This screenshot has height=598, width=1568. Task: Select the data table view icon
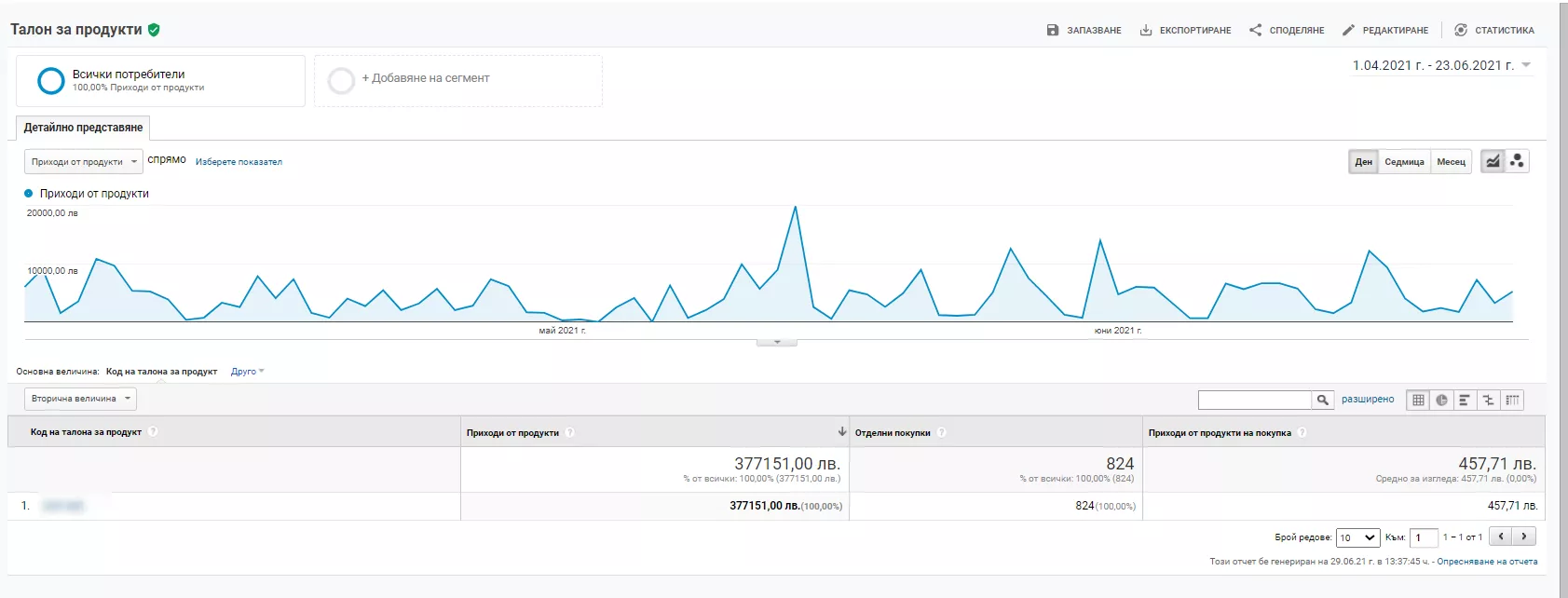coord(1418,400)
